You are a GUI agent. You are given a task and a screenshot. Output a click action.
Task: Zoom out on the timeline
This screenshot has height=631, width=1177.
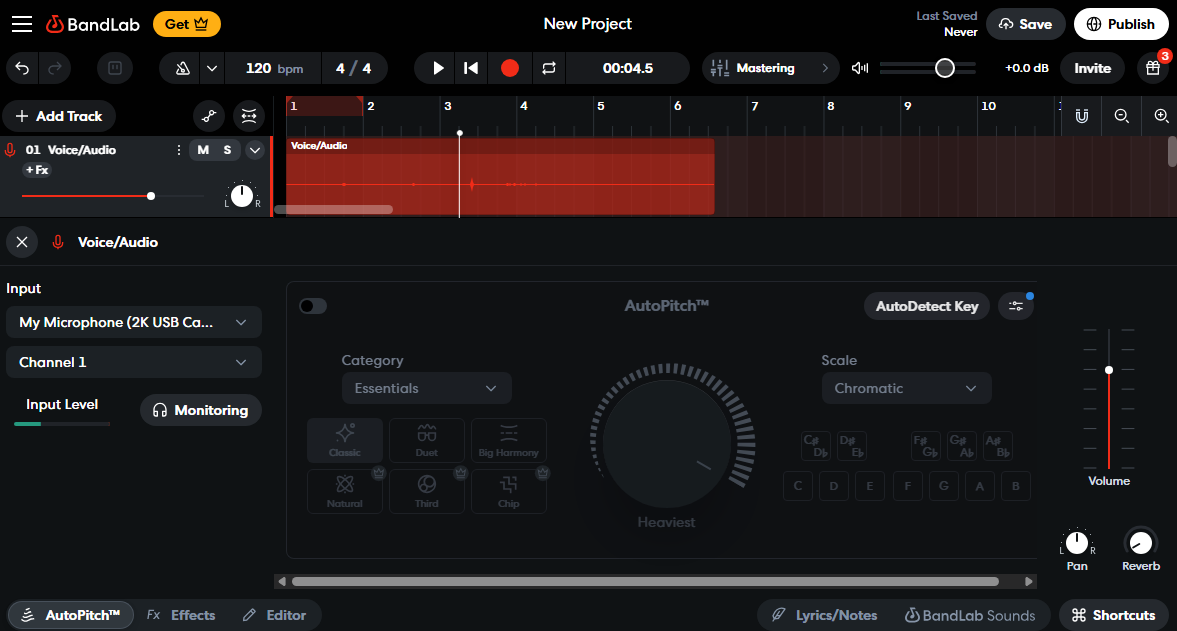[1121, 116]
